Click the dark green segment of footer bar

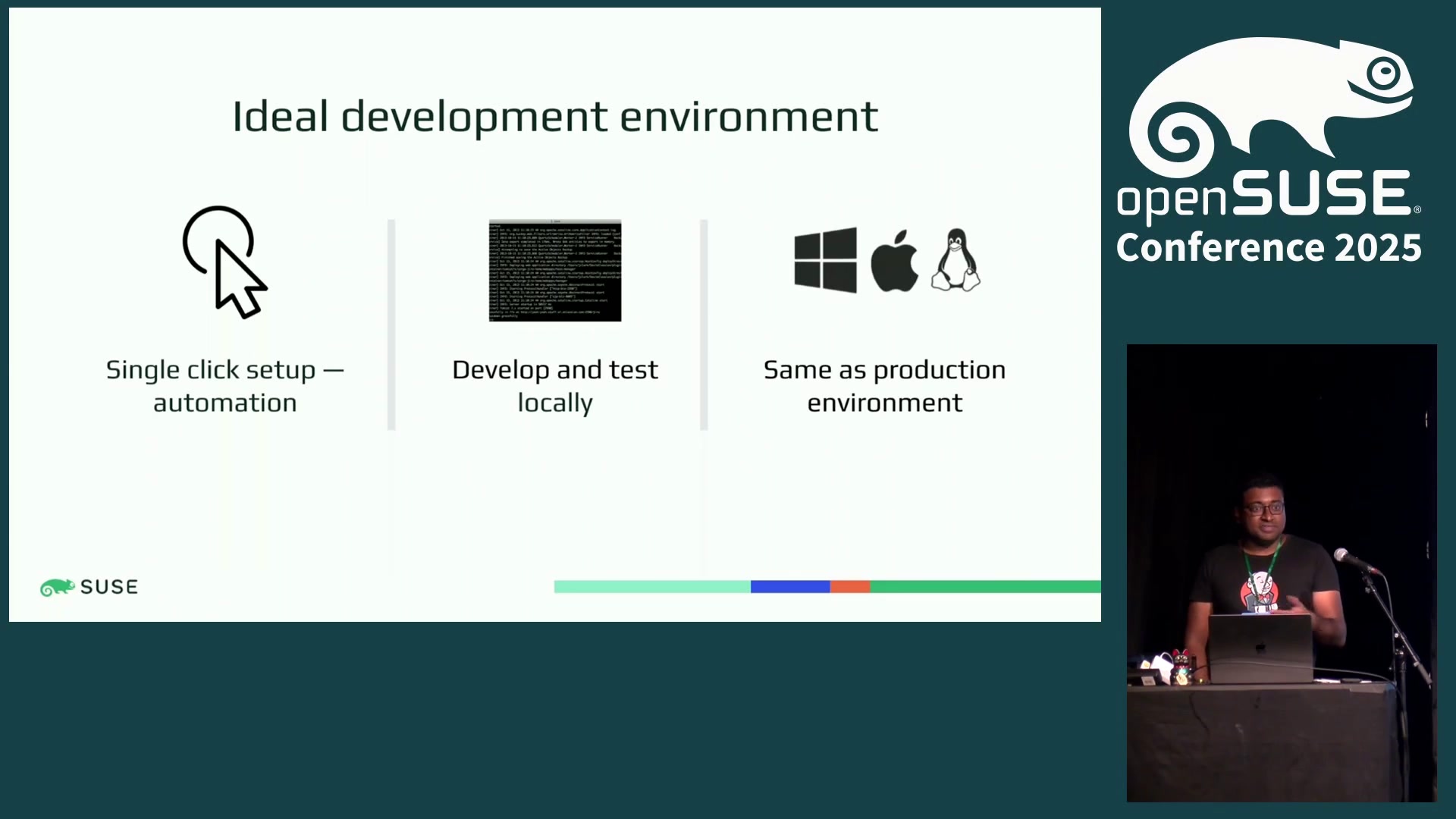click(986, 586)
